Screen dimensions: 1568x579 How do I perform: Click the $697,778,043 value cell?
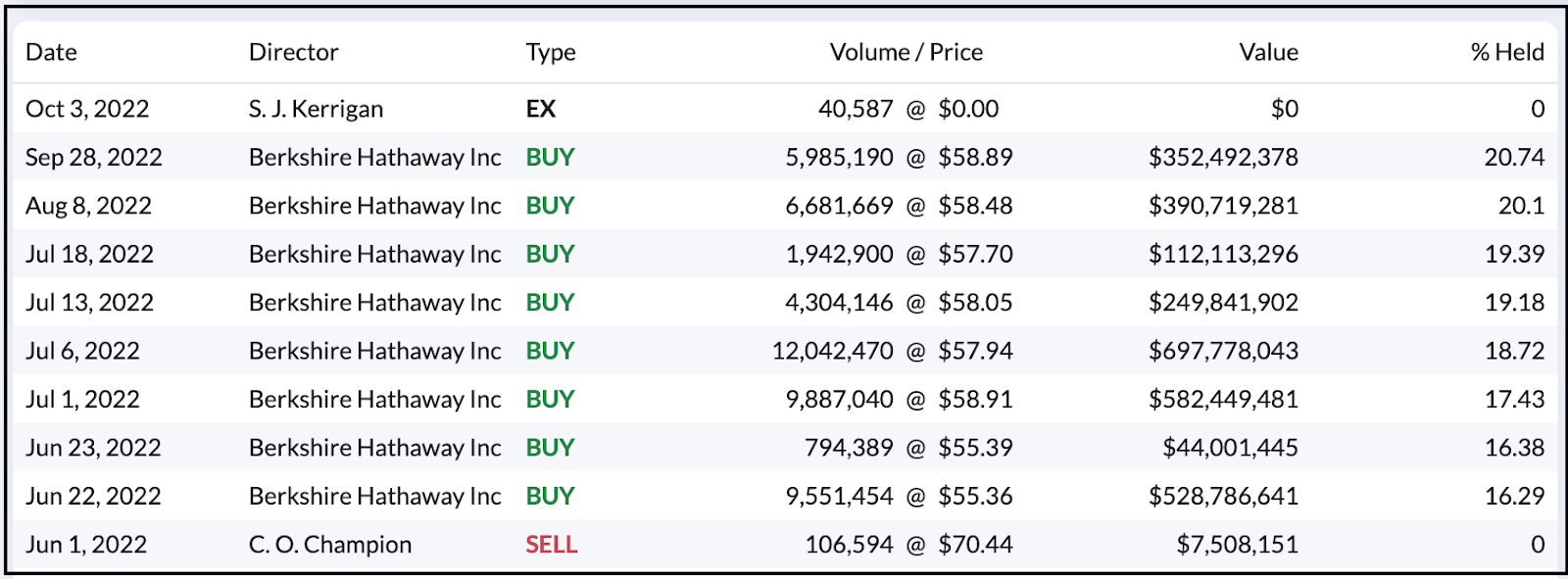pos(1222,351)
